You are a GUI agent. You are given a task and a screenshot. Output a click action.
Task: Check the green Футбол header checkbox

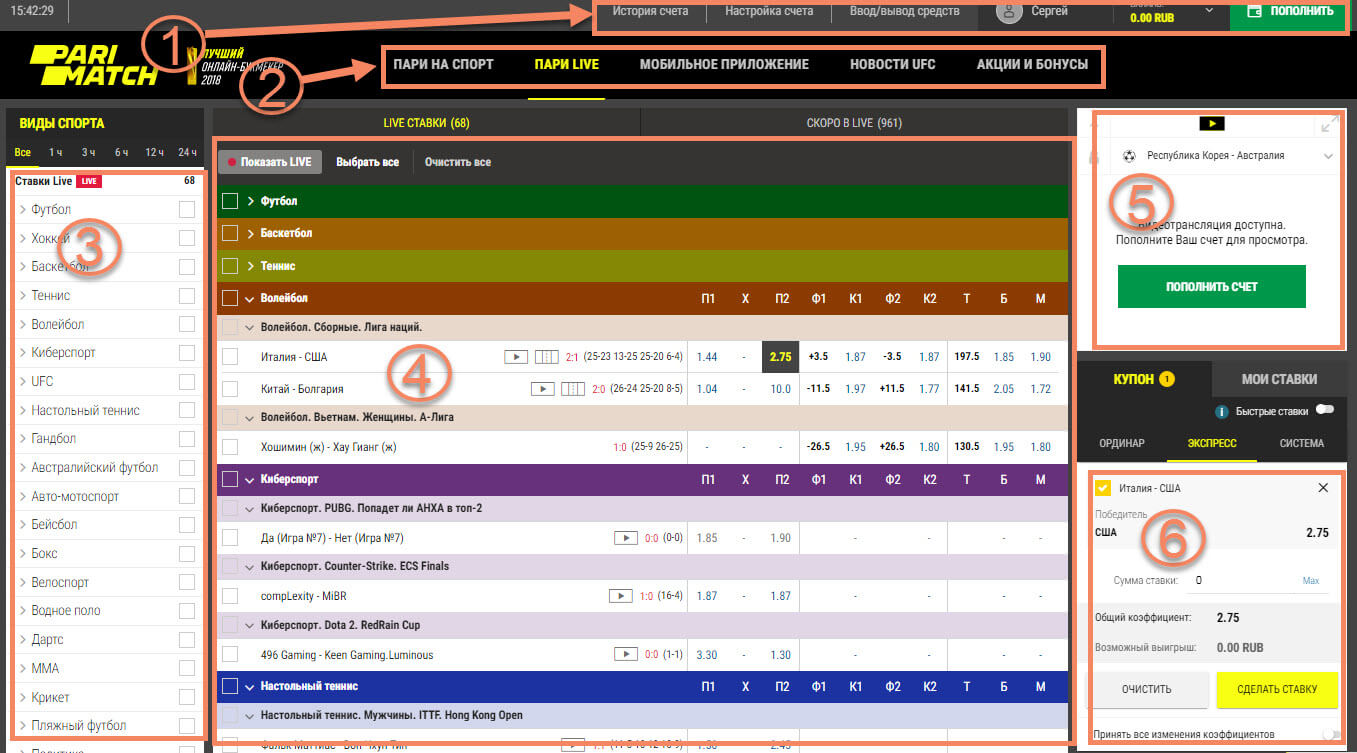[230, 201]
